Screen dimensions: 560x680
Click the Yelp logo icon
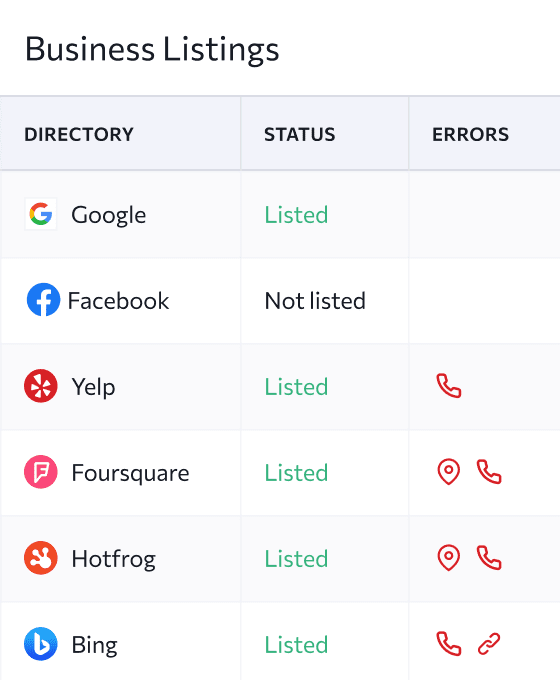coord(41,386)
